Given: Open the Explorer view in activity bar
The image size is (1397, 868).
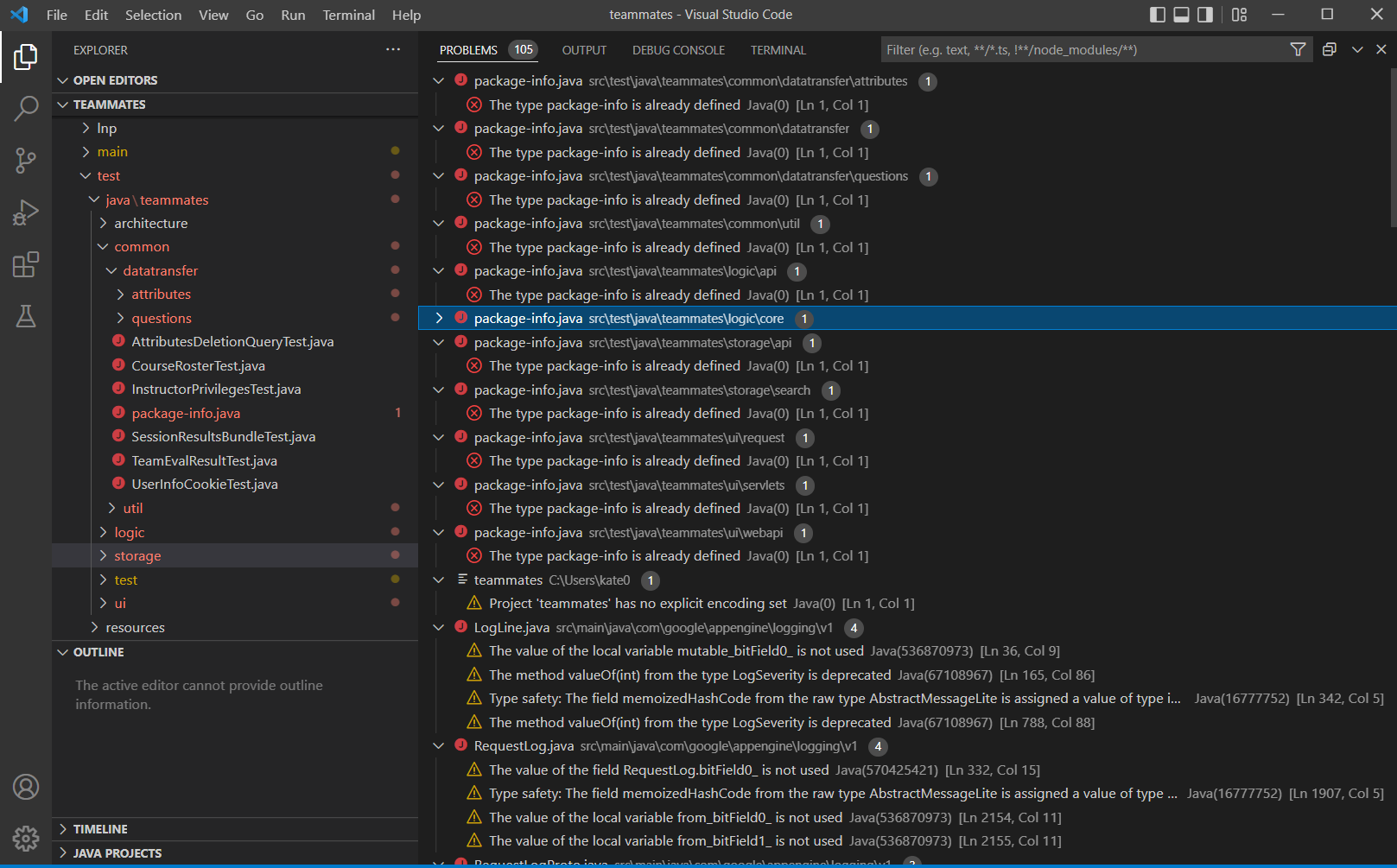Looking at the screenshot, I should click(x=25, y=57).
